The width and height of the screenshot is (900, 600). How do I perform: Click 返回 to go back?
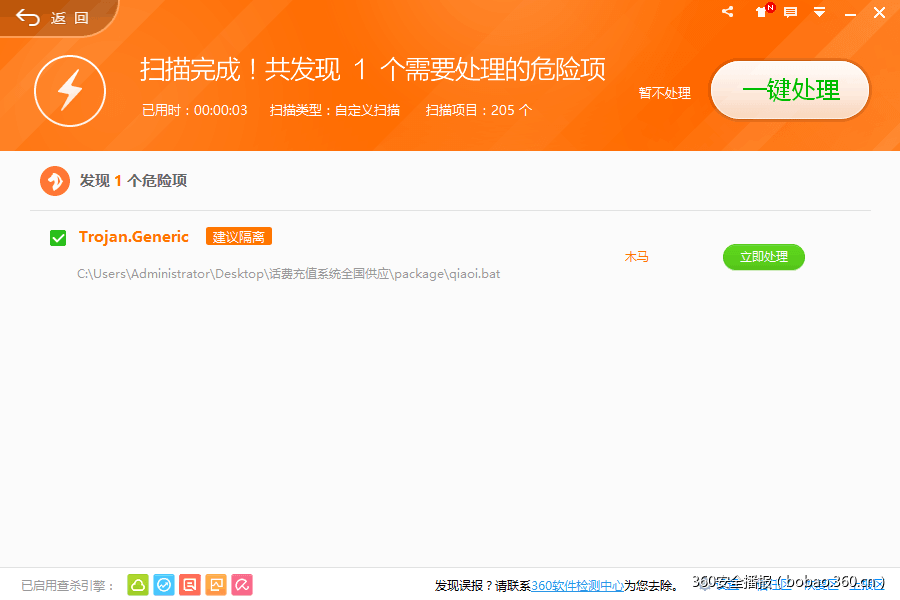point(48,16)
